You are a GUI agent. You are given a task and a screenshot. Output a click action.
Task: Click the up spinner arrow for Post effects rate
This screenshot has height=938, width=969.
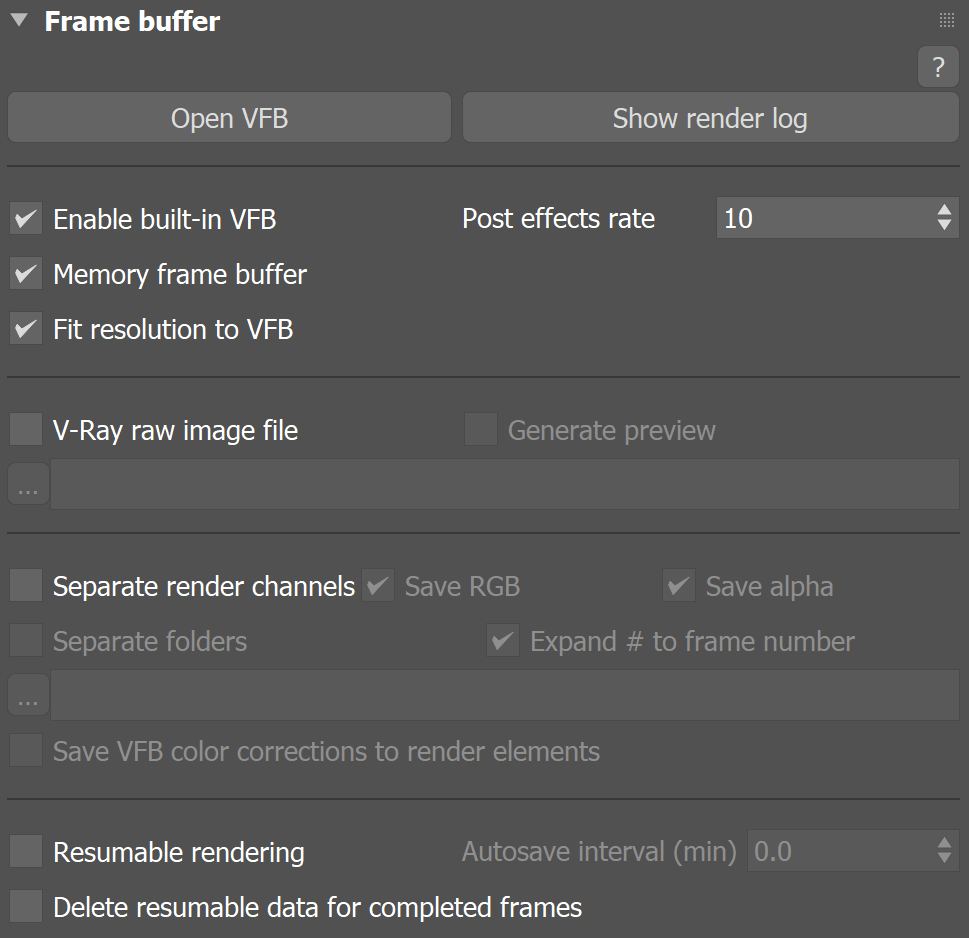pyautogui.click(x=946, y=210)
